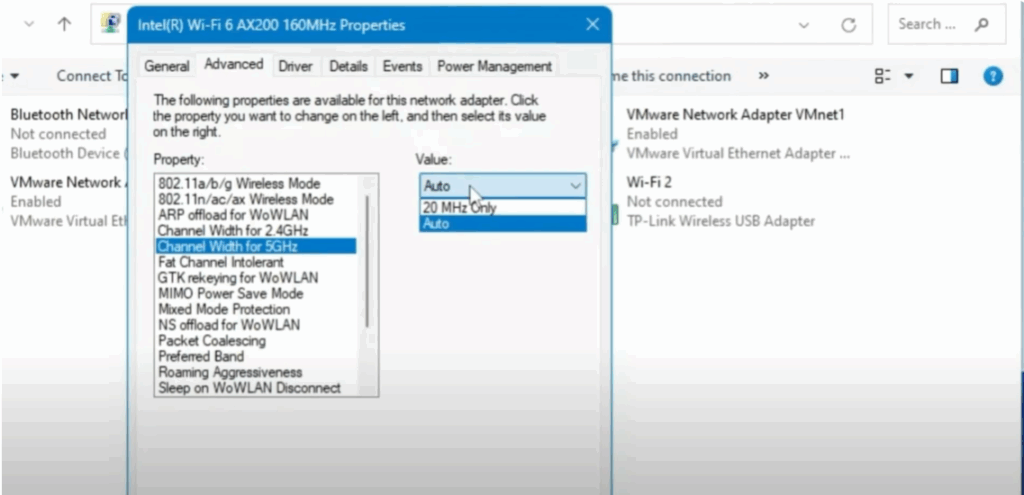Click the Up arrow in Explorer navigation
Viewport: 1024px width, 495px height.
(64, 24)
